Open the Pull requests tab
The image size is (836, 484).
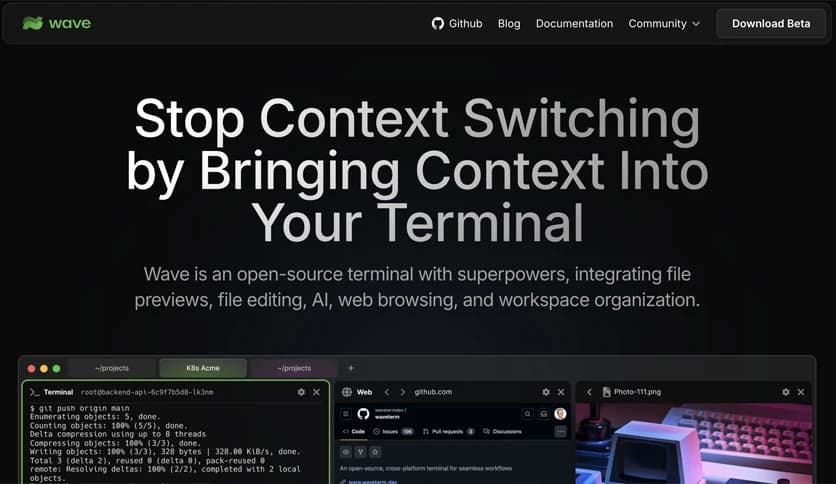[448, 431]
